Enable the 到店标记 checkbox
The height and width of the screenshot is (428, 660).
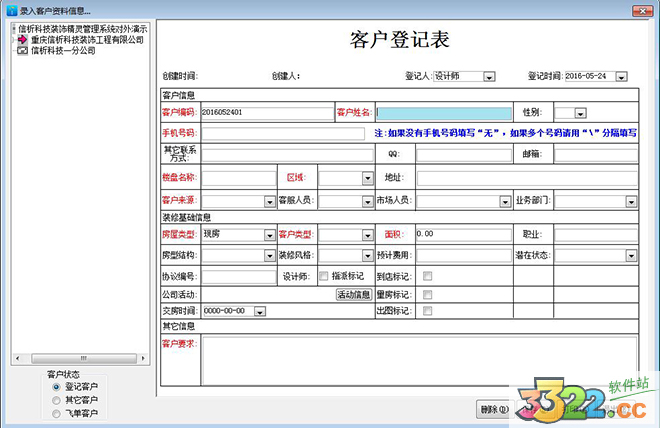pos(428,277)
